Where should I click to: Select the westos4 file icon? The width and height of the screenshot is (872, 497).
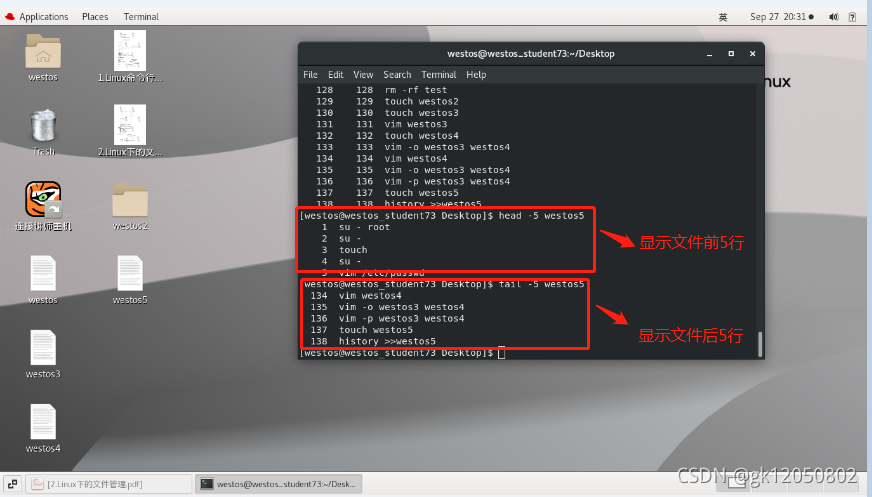(x=43, y=421)
